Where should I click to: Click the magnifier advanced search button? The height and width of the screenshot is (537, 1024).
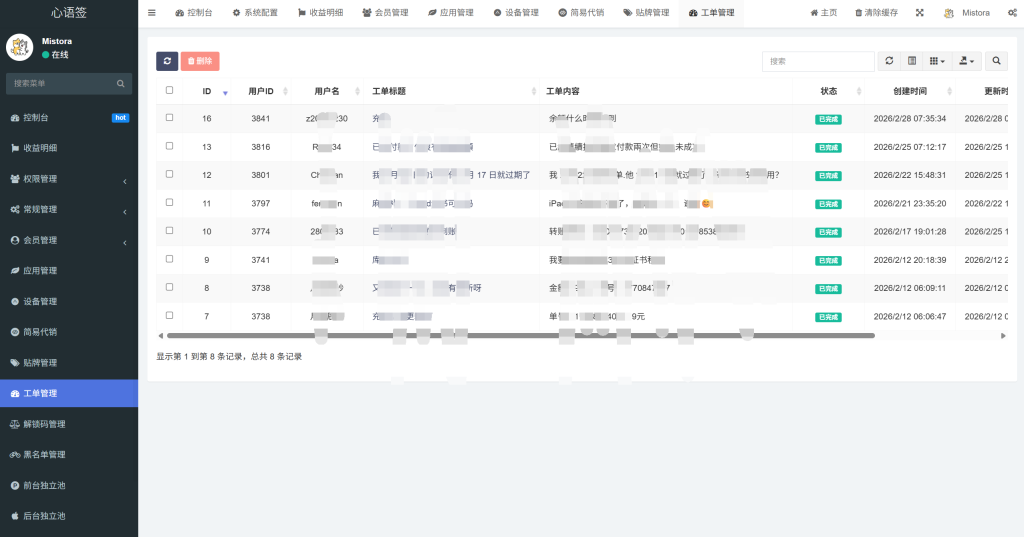coord(996,61)
